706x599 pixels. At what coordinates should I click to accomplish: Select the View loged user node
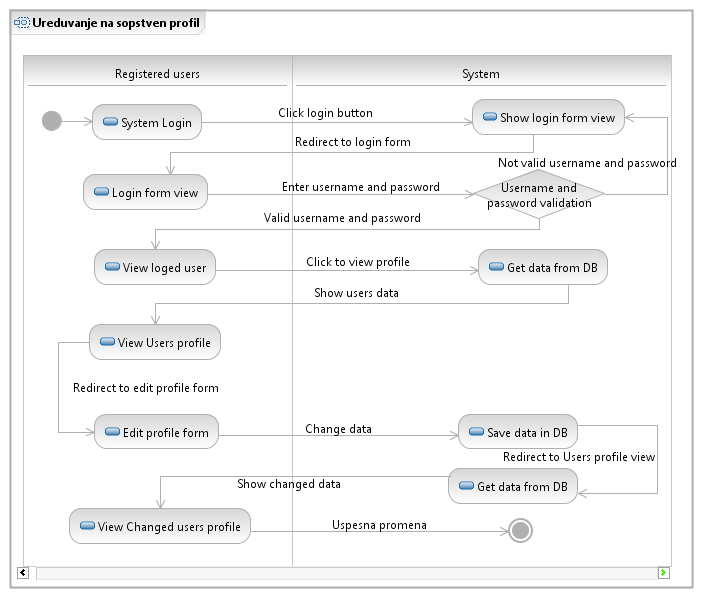click(155, 268)
